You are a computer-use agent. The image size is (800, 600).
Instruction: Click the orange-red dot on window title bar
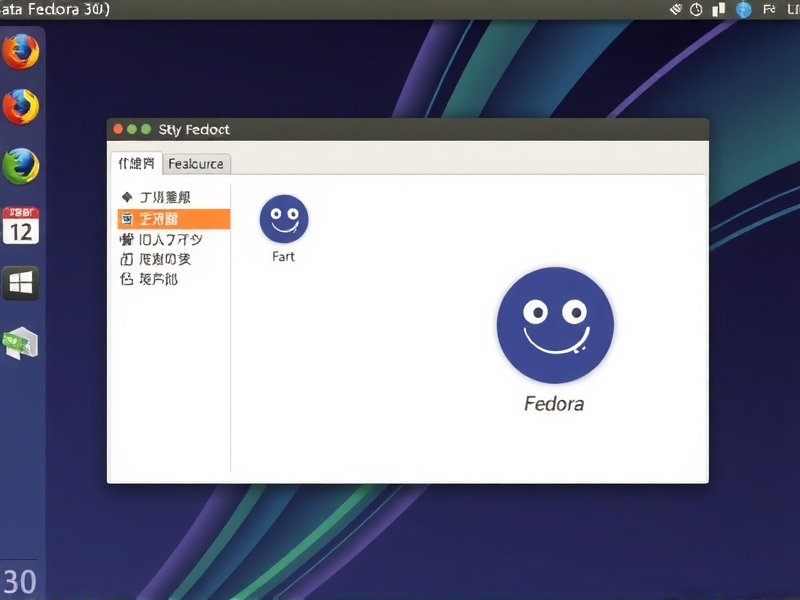pyautogui.click(x=119, y=128)
